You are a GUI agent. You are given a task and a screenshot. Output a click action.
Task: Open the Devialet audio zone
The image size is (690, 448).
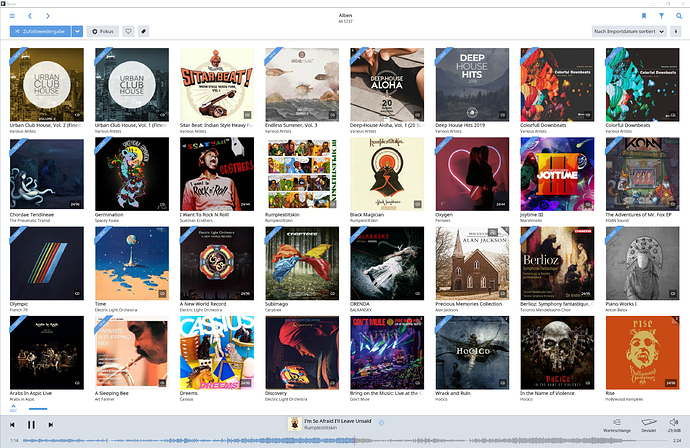649,425
